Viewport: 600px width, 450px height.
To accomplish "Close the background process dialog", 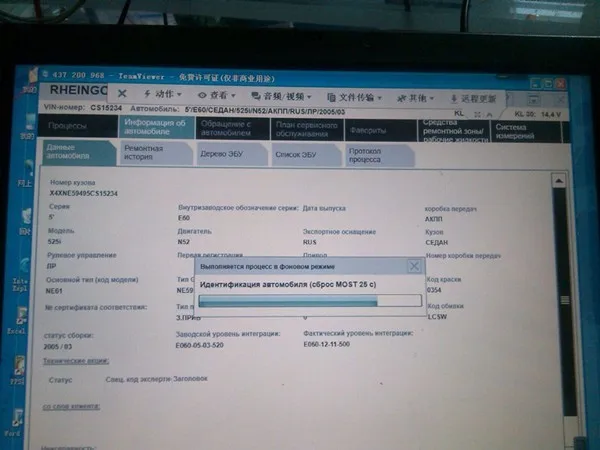I will click(414, 266).
